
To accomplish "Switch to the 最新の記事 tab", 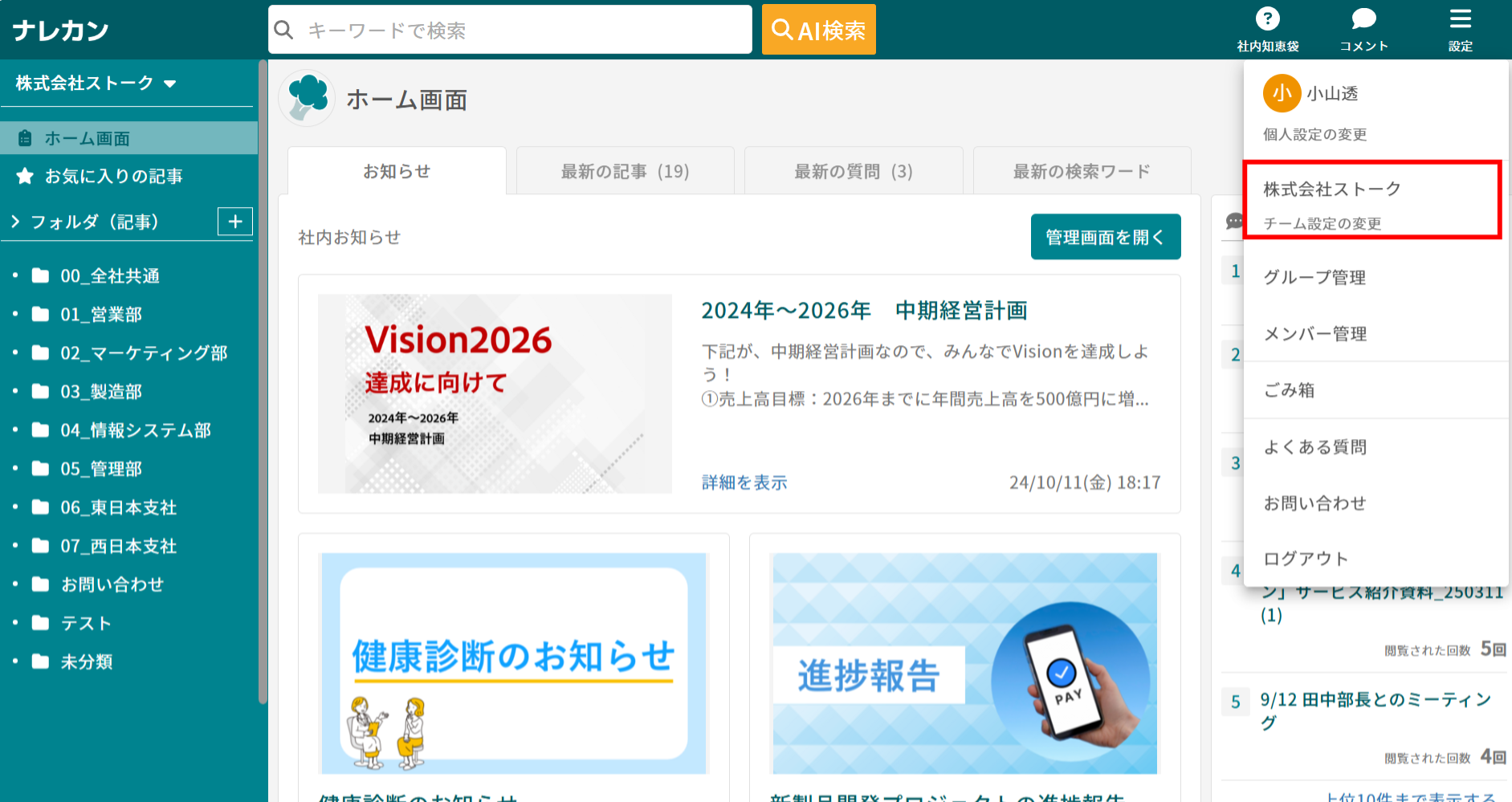I will [625, 170].
